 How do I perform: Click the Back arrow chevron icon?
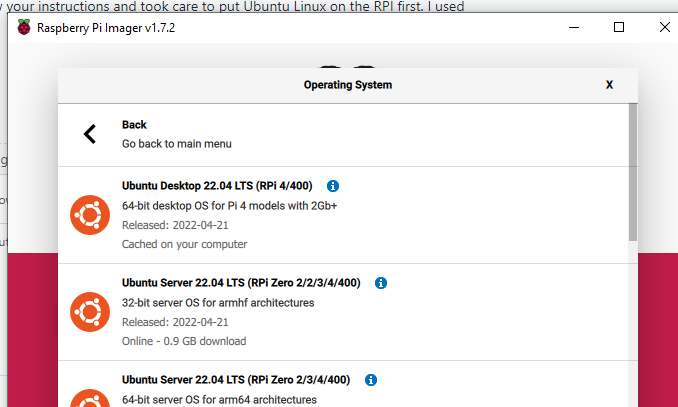(90, 134)
